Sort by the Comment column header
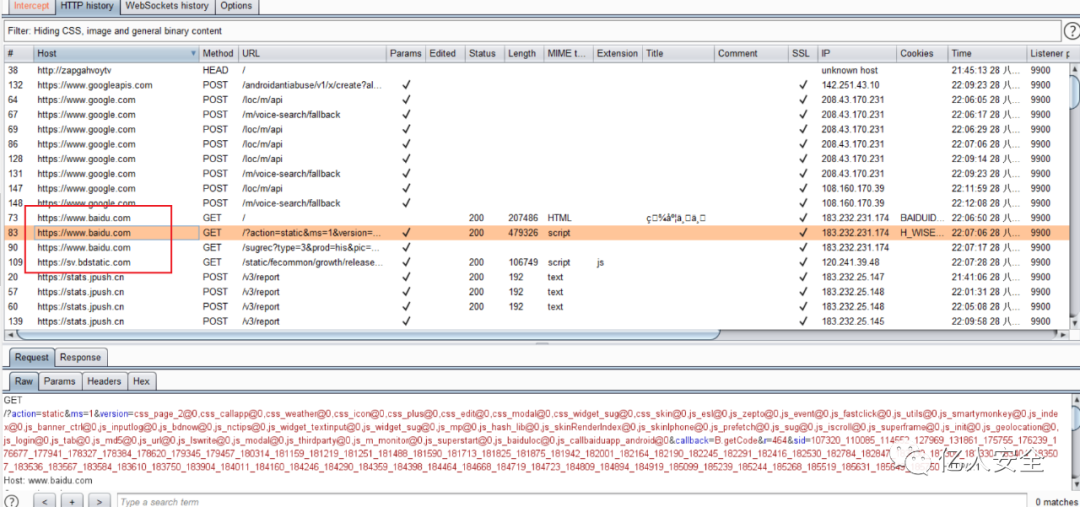The width and height of the screenshot is (1080, 507). 751,53
